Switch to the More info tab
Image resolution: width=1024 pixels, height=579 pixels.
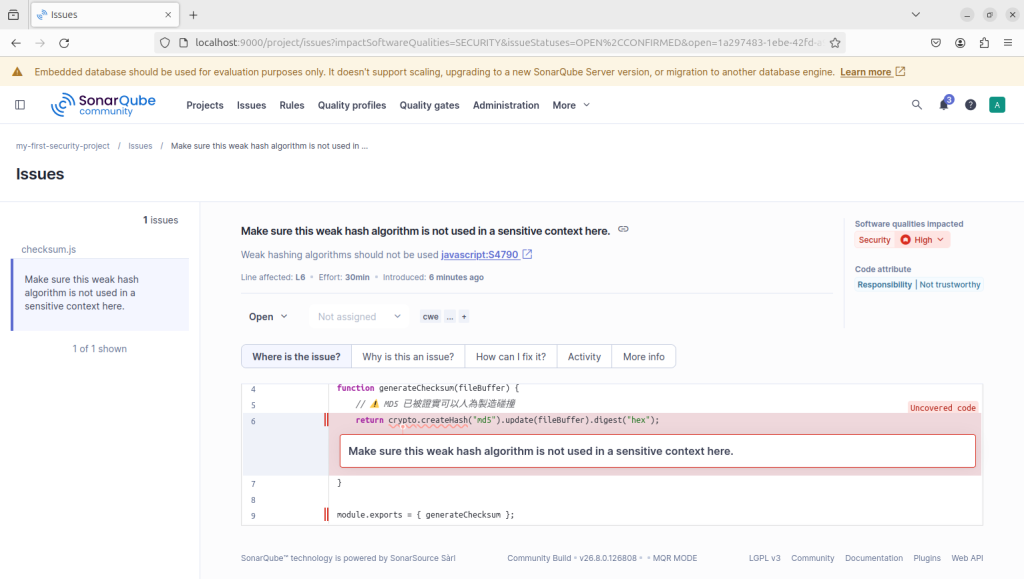[643, 356]
